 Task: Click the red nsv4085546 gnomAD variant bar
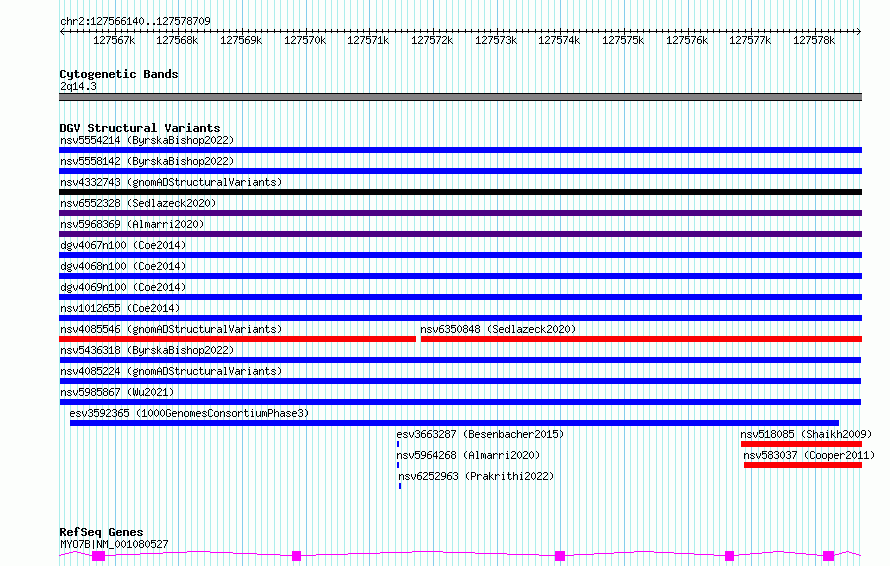pos(237,339)
